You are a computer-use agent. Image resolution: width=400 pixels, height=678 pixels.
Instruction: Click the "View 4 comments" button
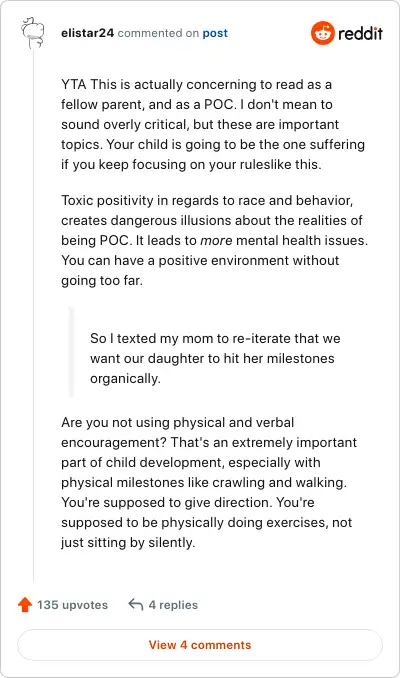pyautogui.click(x=200, y=645)
